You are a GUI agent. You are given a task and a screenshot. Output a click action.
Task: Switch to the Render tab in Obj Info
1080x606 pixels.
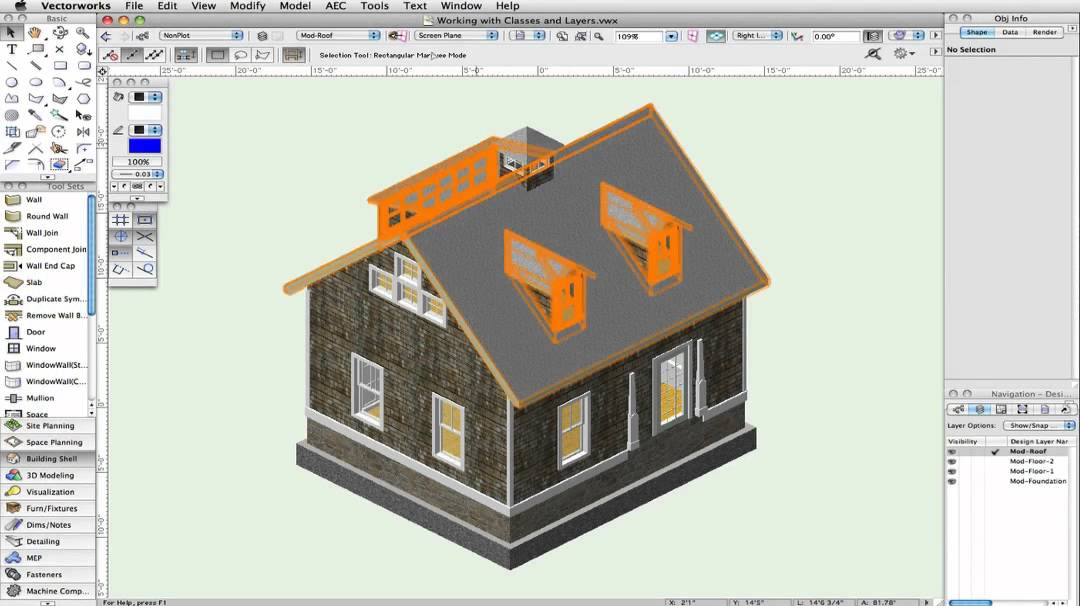tap(1044, 32)
